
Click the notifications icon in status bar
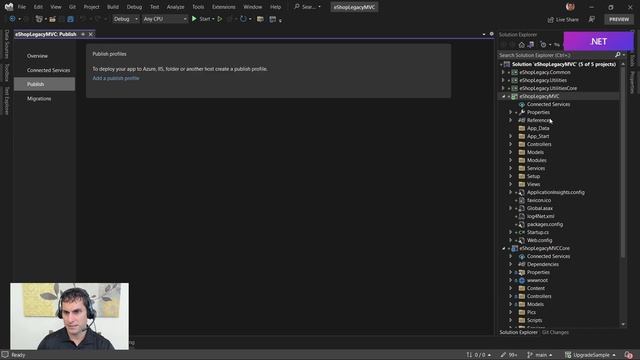629,355
